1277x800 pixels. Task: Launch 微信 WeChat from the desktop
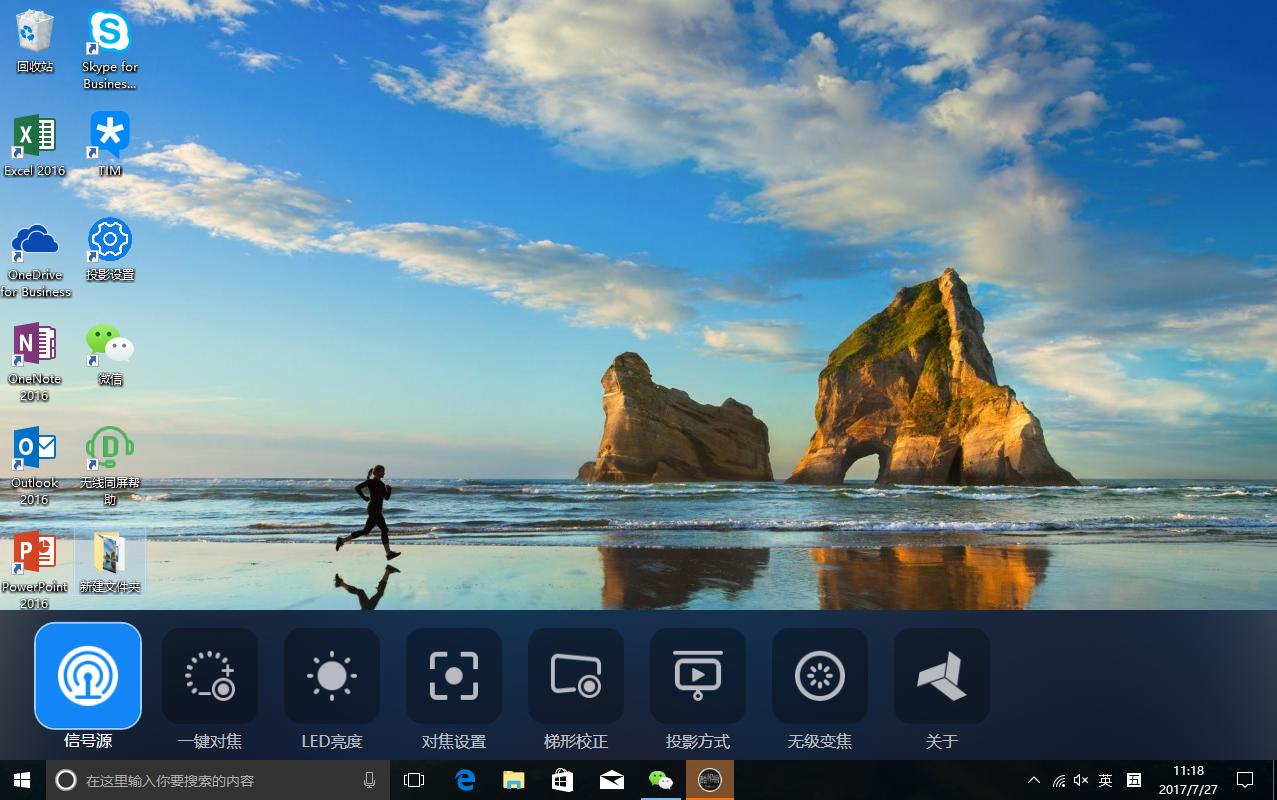click(110, 355)
